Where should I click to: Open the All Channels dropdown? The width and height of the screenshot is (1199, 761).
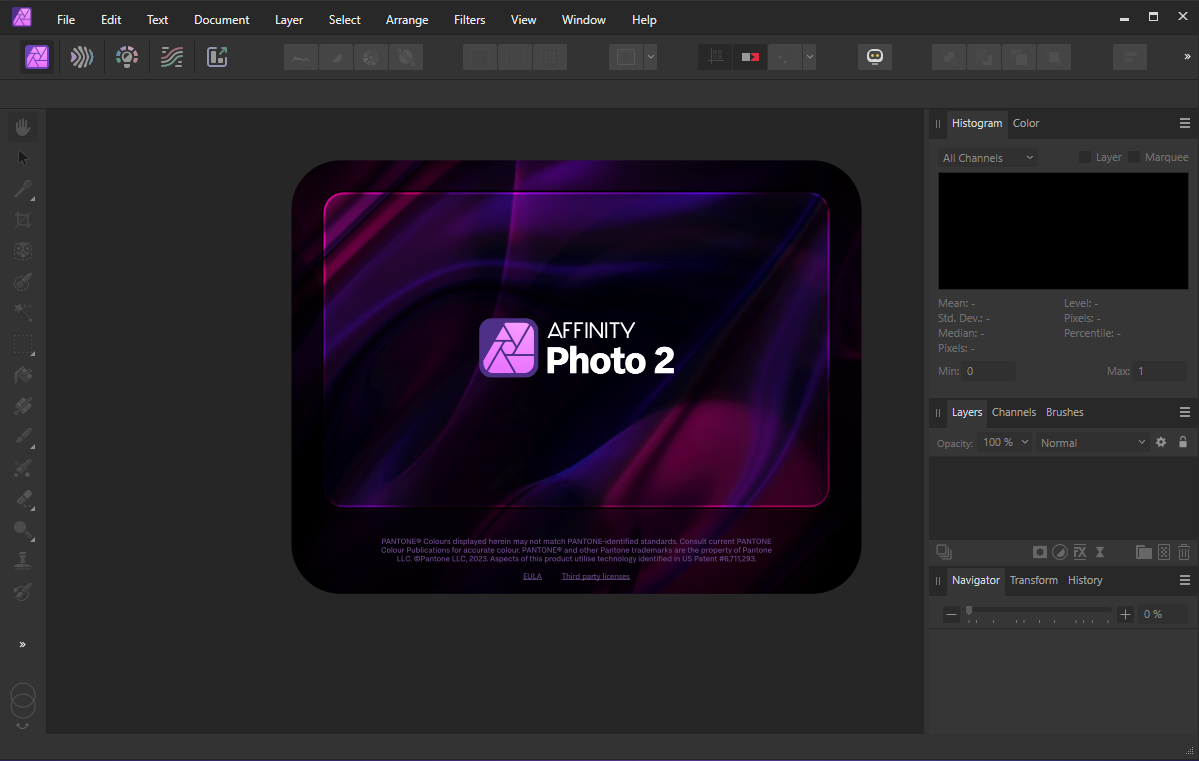(x=987, y=158)
